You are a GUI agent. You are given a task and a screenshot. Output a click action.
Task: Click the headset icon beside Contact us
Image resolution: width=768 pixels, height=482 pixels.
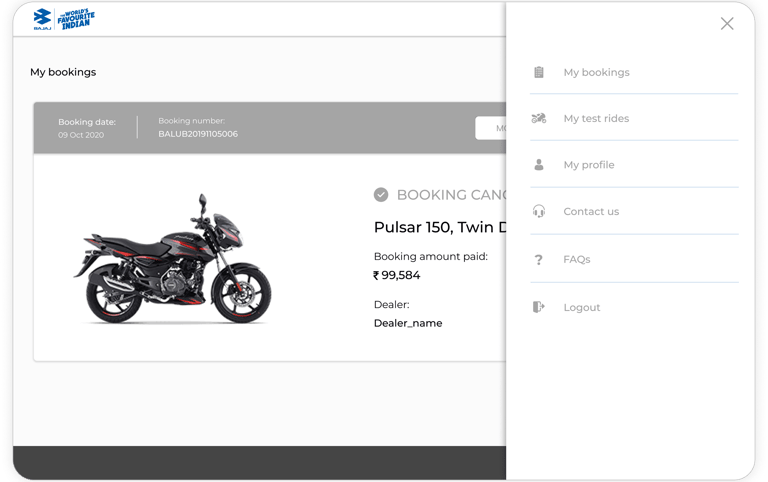point(539,211)
